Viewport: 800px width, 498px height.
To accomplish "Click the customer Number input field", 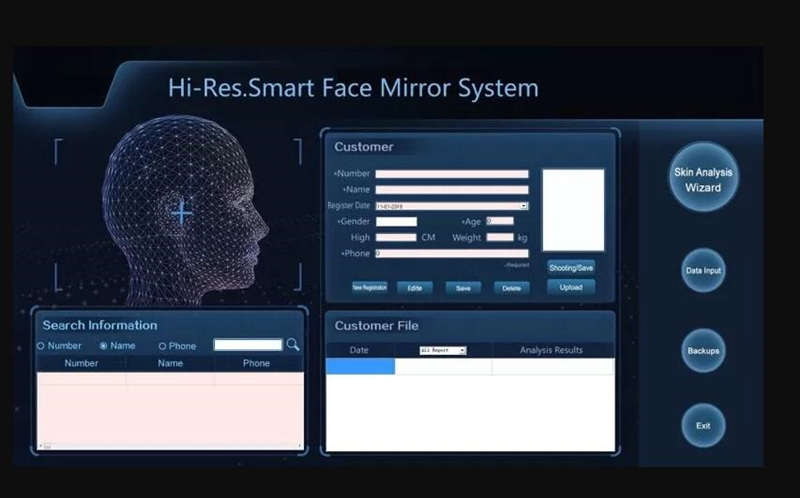I will [x=451, y=174].
